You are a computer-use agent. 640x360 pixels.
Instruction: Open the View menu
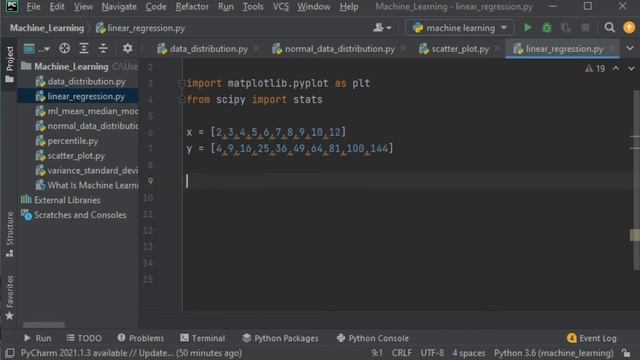coord(83,7)
